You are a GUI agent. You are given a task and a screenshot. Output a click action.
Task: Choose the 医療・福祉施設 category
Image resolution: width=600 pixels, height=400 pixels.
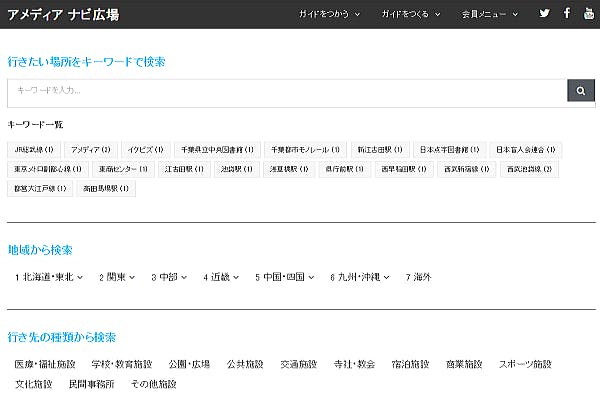coord(45,364)
